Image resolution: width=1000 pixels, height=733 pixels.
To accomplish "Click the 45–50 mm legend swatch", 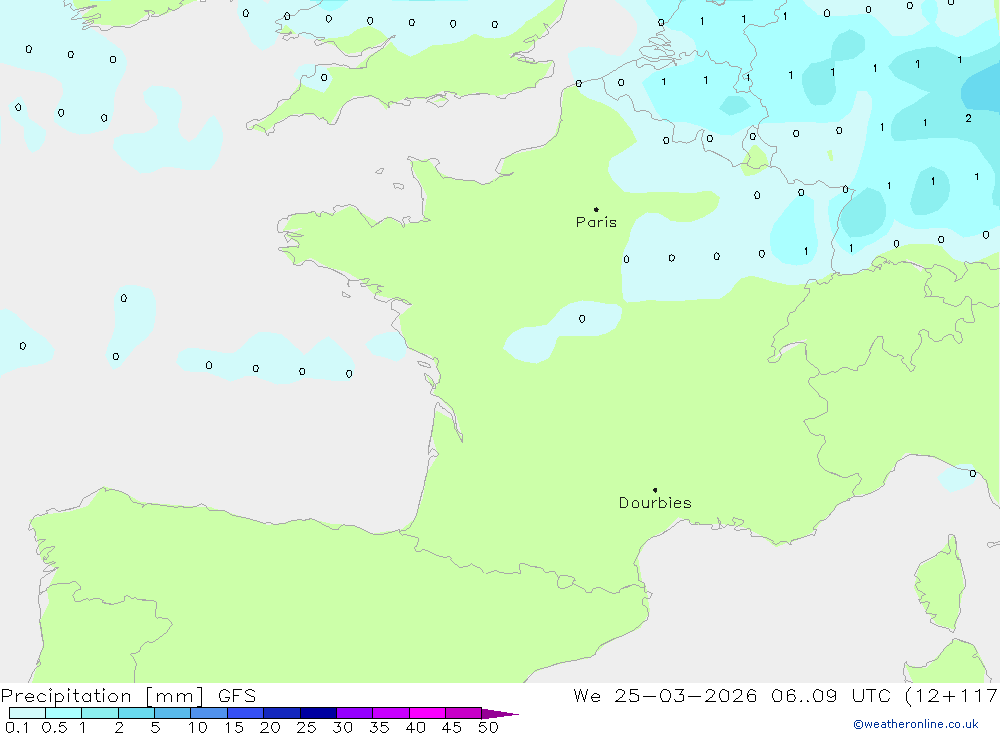I will pyautogui.click(x=464, y=713).
